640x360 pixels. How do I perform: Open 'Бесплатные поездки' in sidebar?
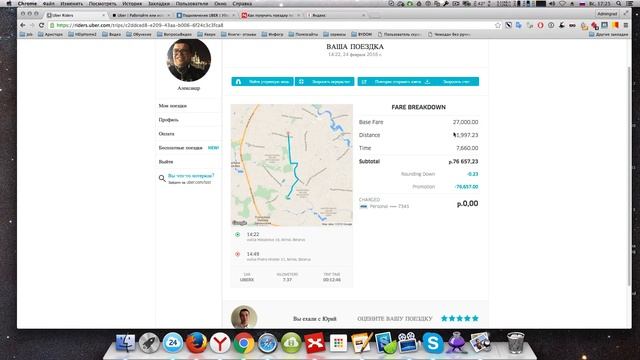180,148
